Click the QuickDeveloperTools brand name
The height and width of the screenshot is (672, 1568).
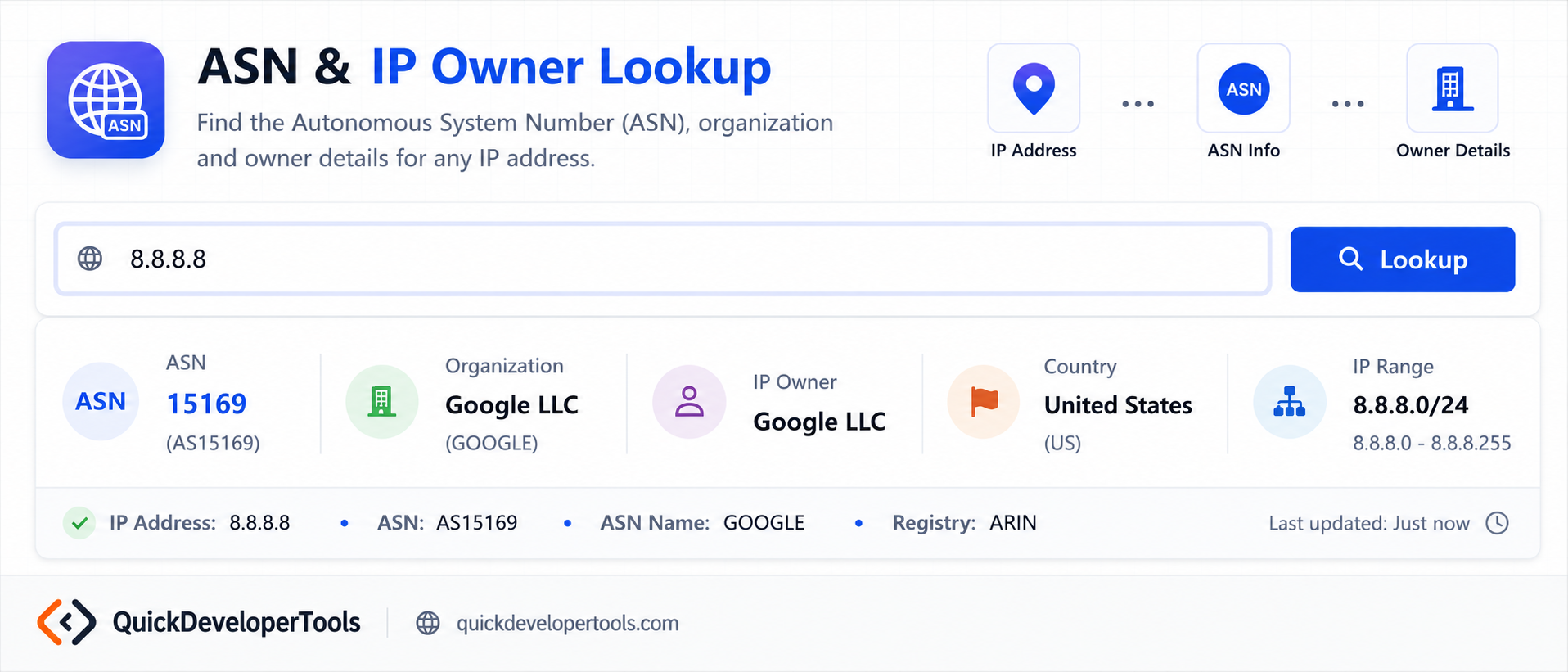(237, 622)
